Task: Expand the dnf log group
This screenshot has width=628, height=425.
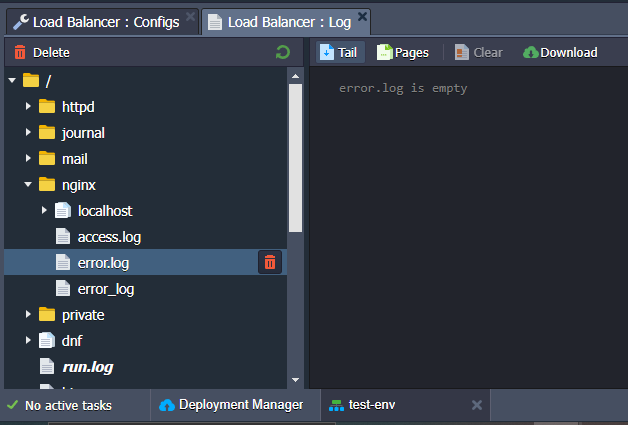Action: click(28, 340)
